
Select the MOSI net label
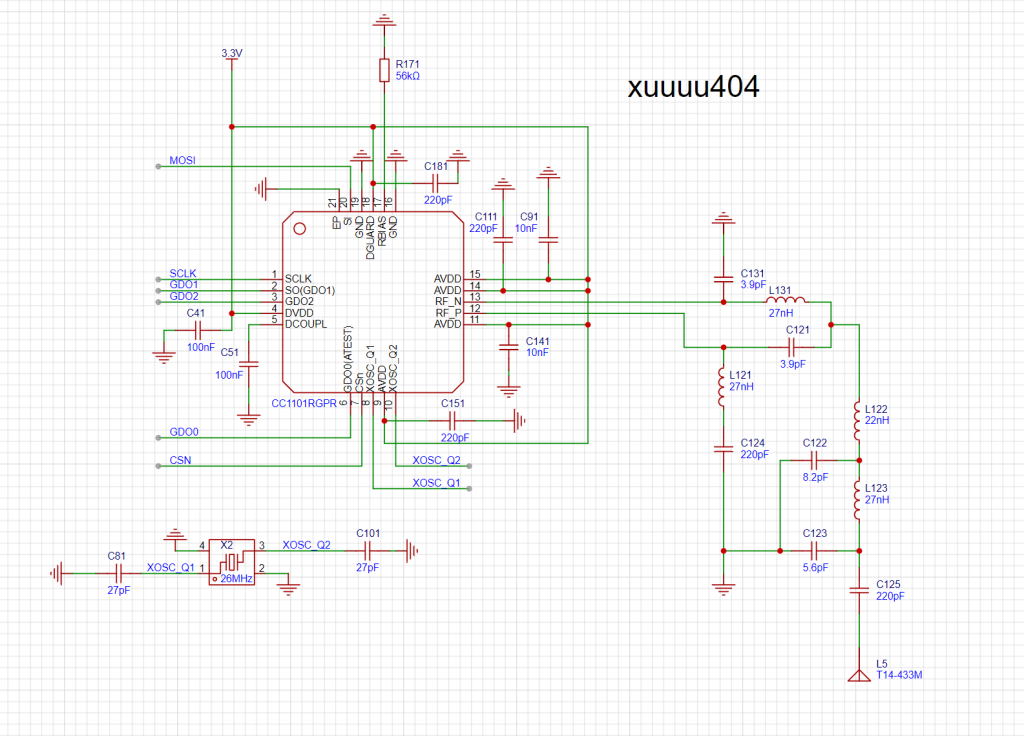(x=182, y=160)
